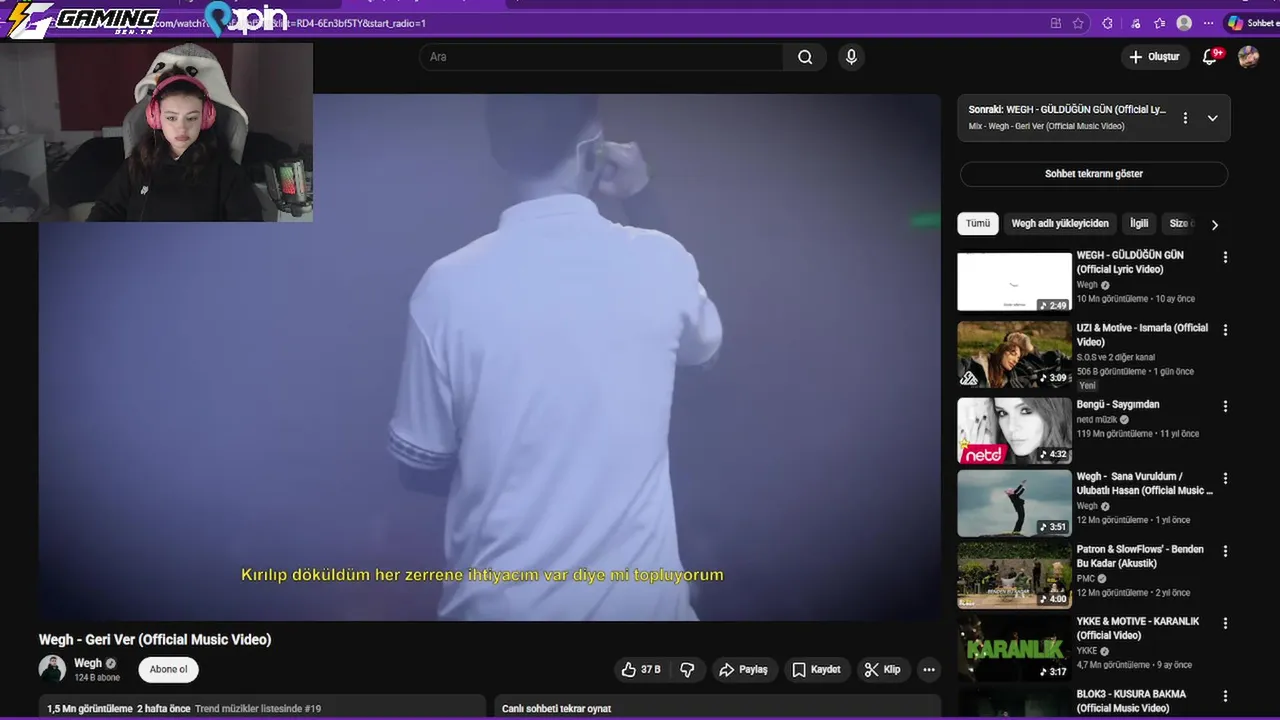Click the split screen icon in address bar

(x=1056, y=23)
